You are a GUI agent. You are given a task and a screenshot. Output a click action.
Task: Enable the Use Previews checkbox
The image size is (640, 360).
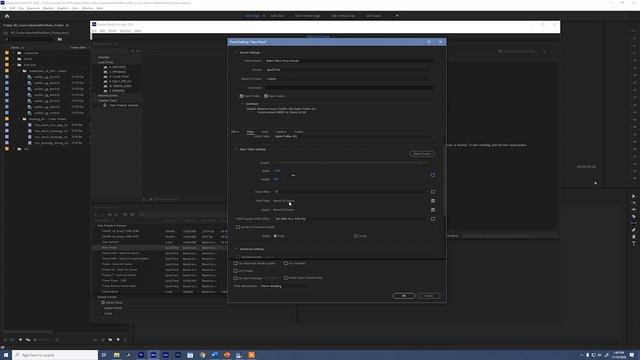coord(286,263)
